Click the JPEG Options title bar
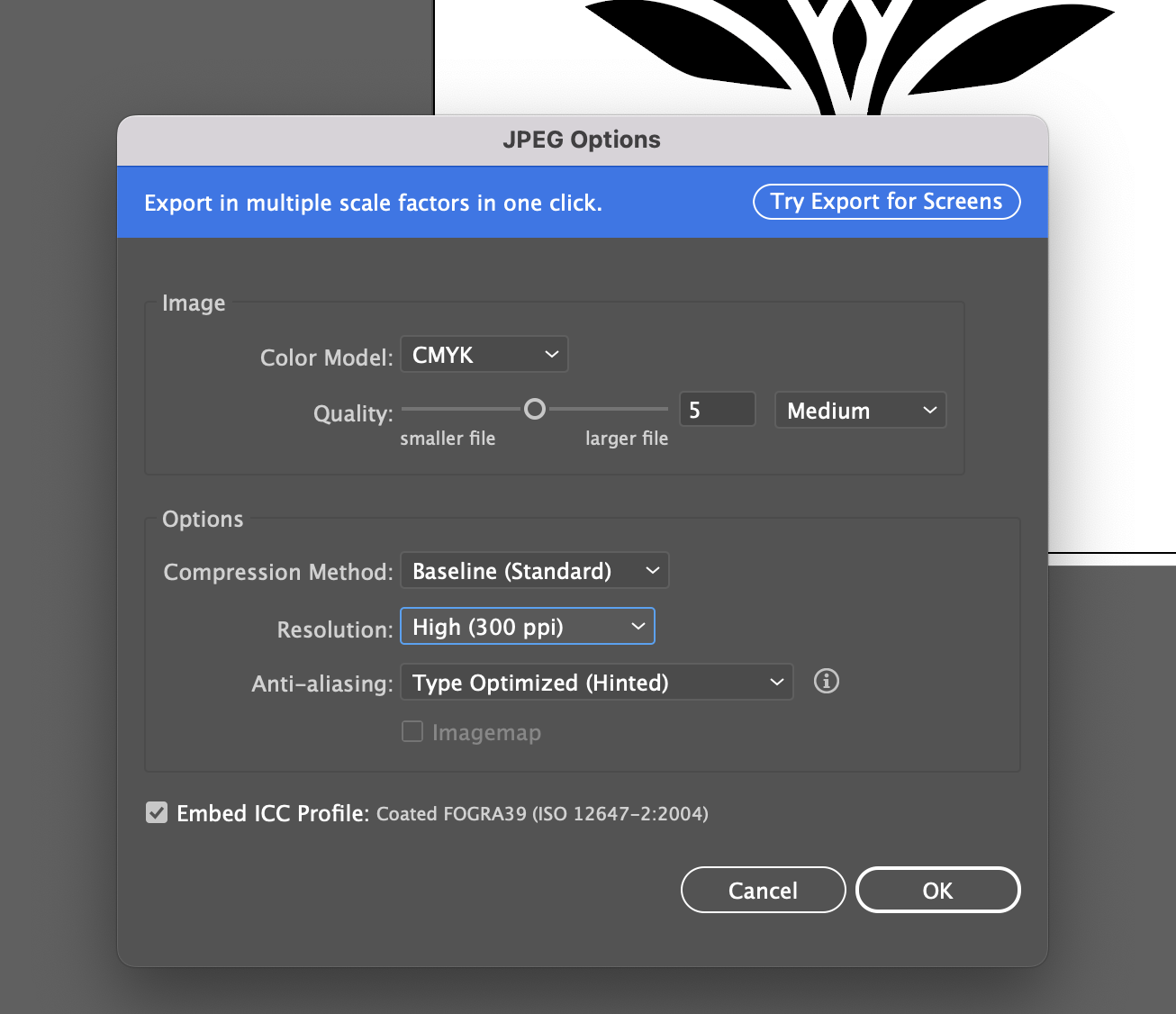Image resolution: width=1176 pixels, height=1014 pixels. [x=582, y=140]
